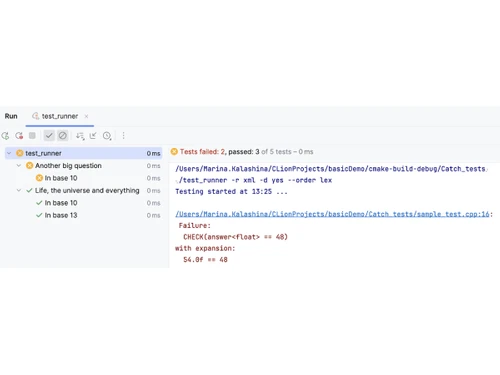This screenshot has width=500, height=375.
Task: Select the In base 13 test
Action: click(61, 215)
